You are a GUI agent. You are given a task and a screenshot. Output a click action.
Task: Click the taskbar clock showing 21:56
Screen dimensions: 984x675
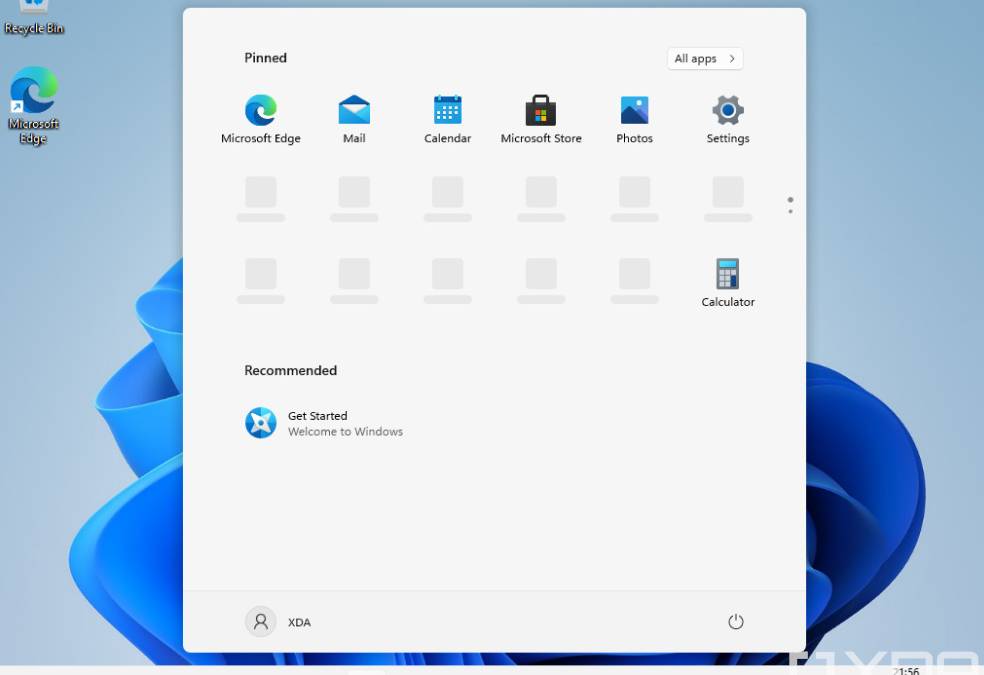906,671
